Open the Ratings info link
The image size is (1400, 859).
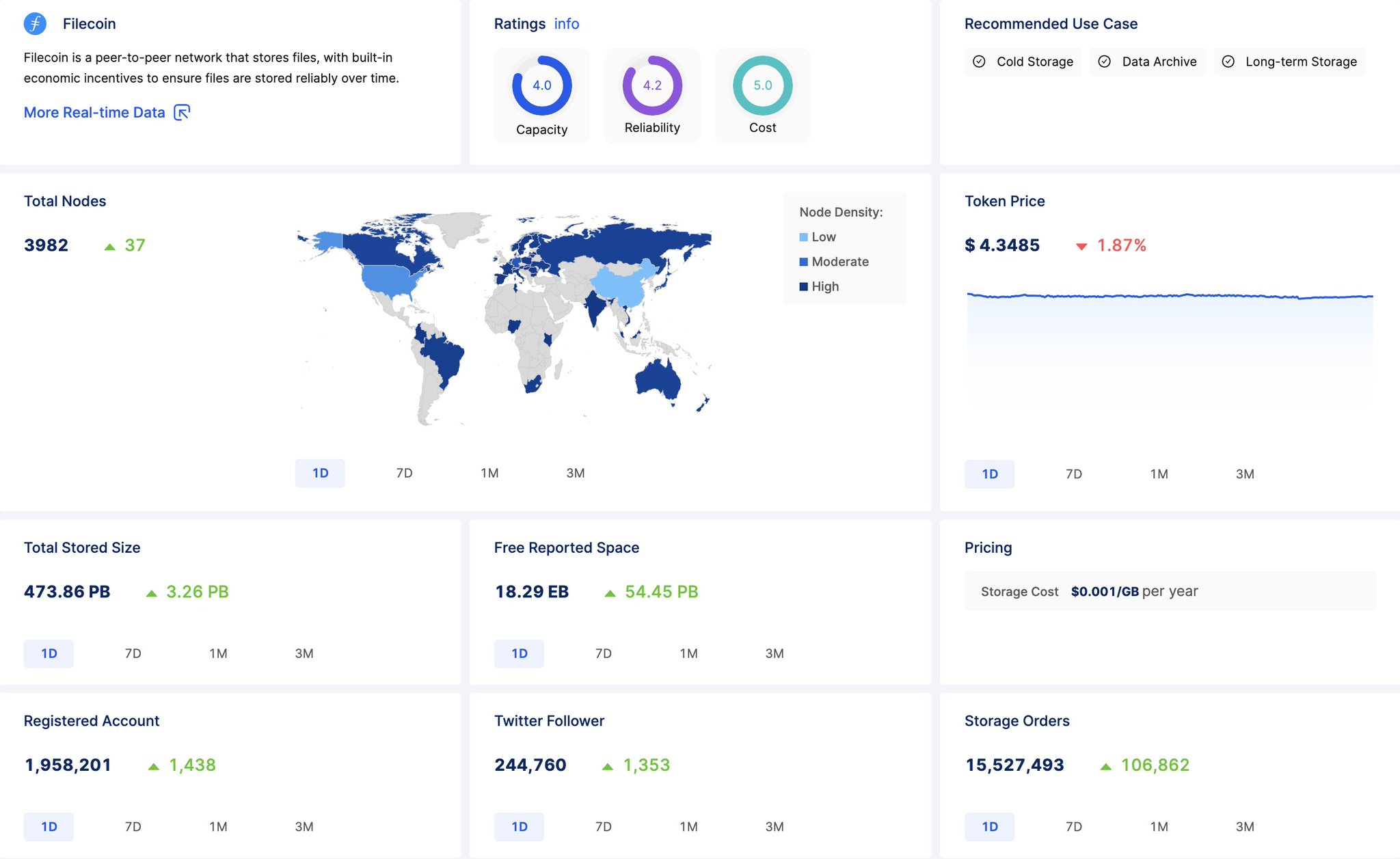(x=566, y=24)
